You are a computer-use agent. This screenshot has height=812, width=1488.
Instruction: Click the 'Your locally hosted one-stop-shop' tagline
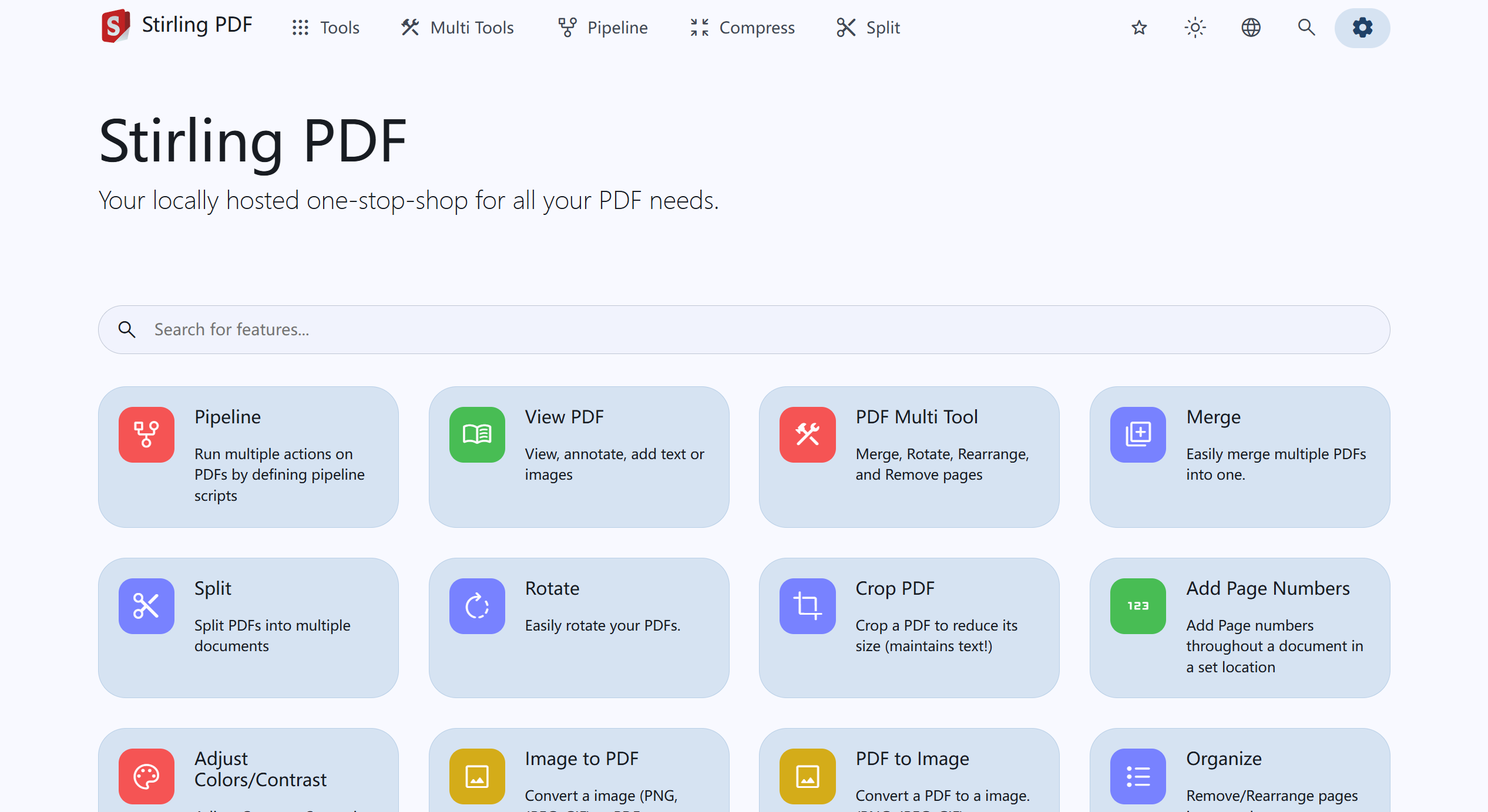409,201
